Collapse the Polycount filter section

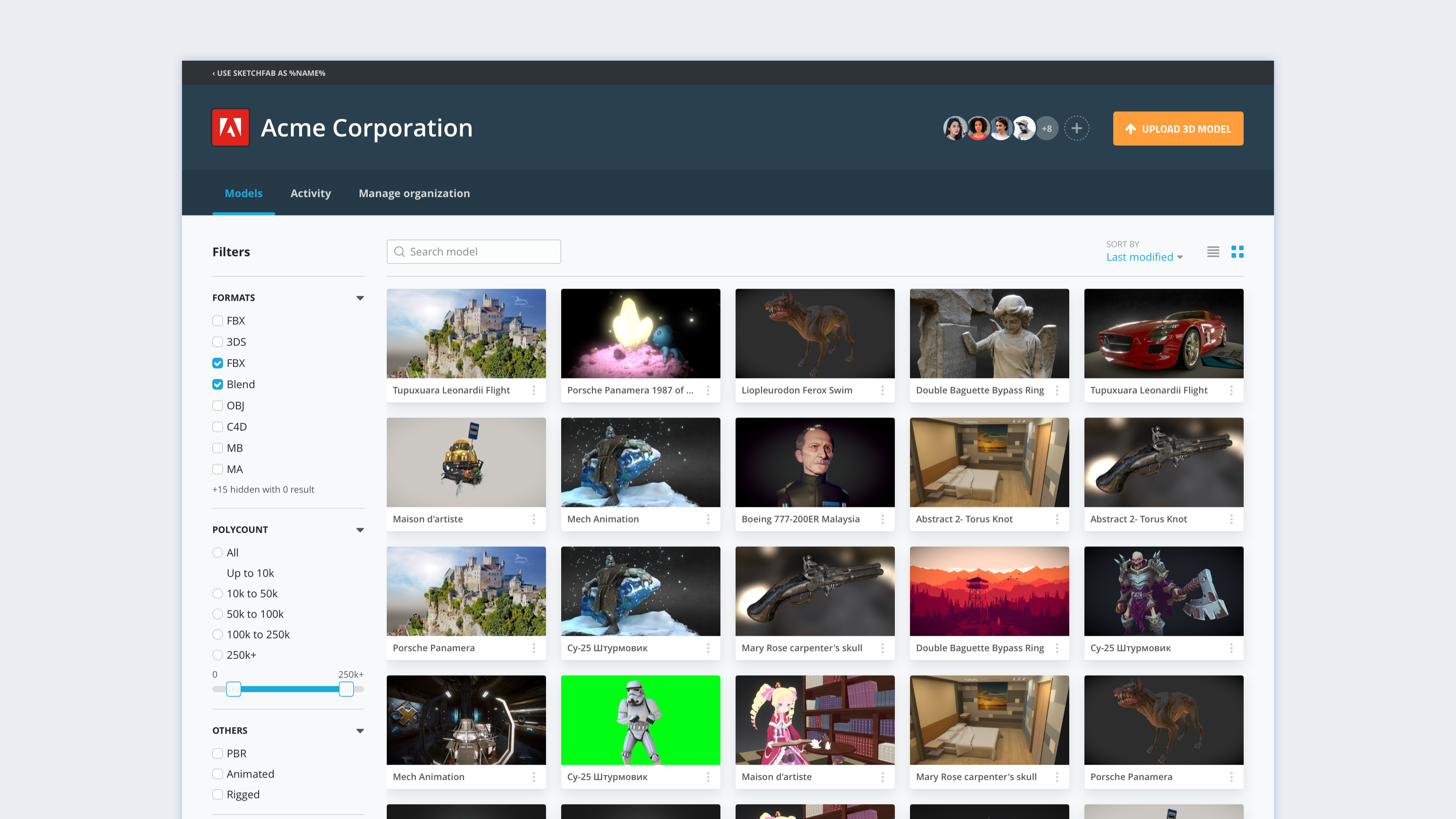[360, 530]
